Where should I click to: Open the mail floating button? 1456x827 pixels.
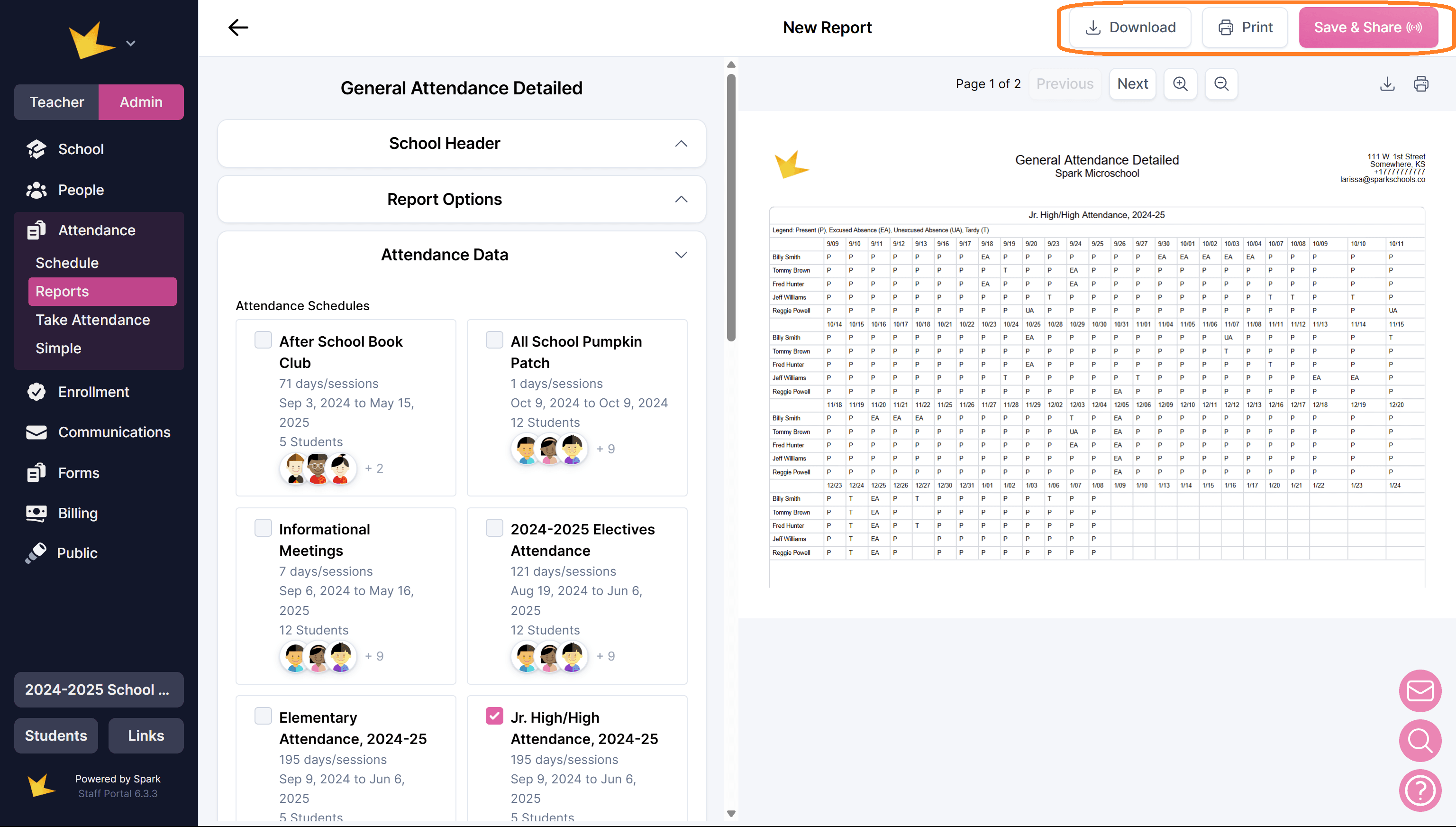pos(1420,691)
